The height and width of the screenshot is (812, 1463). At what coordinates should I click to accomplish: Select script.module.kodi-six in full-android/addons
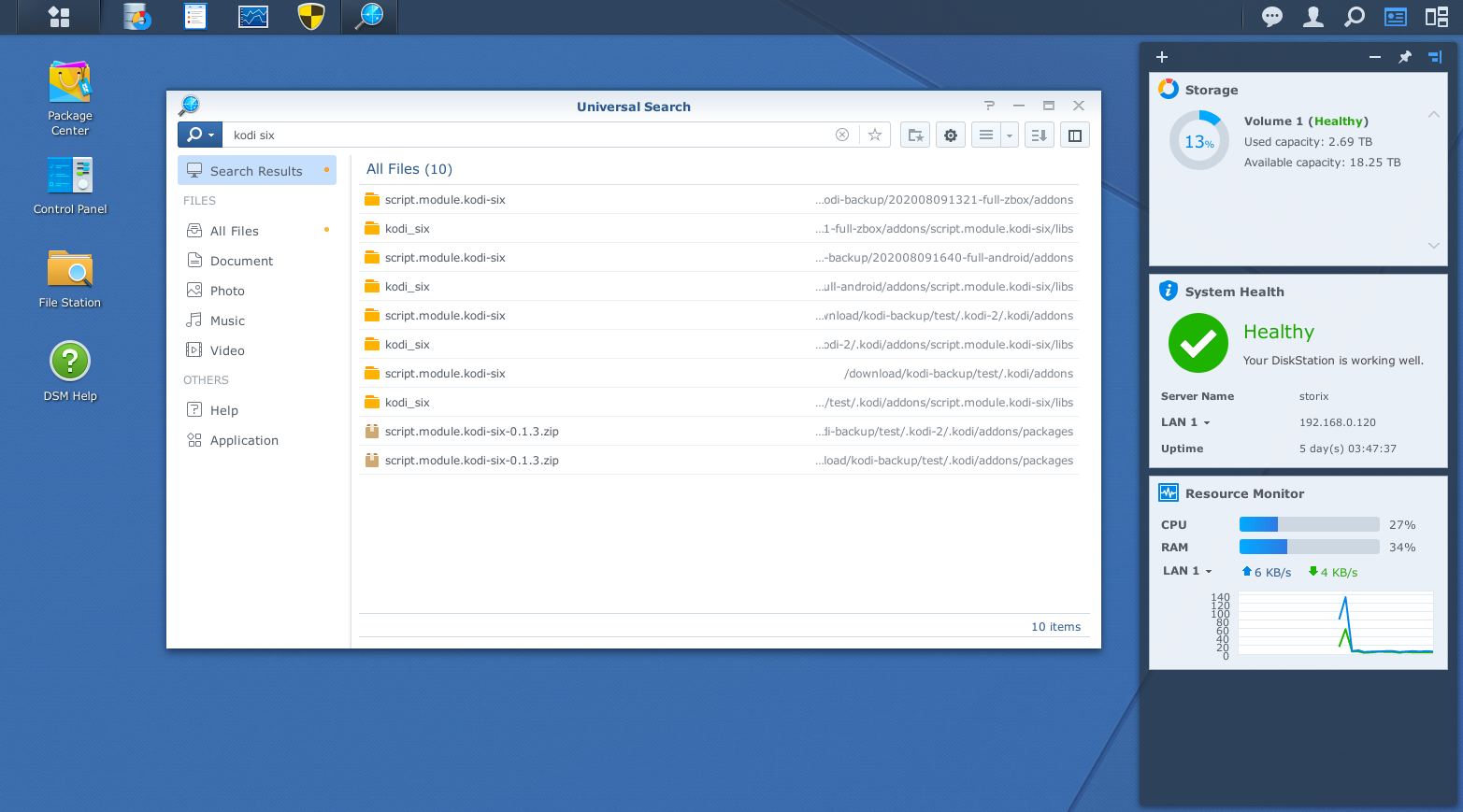click(718, 257)
